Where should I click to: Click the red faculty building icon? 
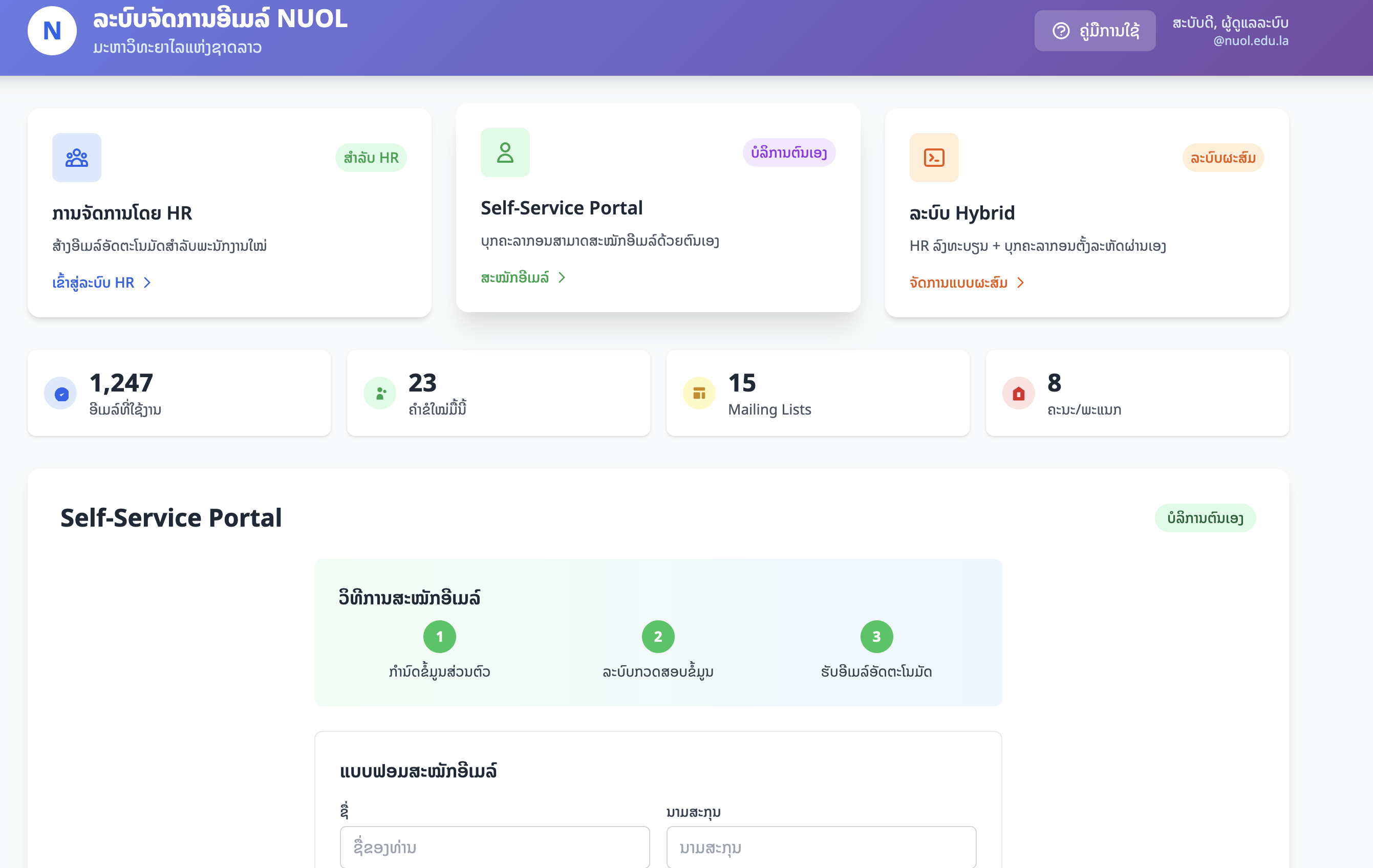pyautogui.click(x=1018, y=393)
